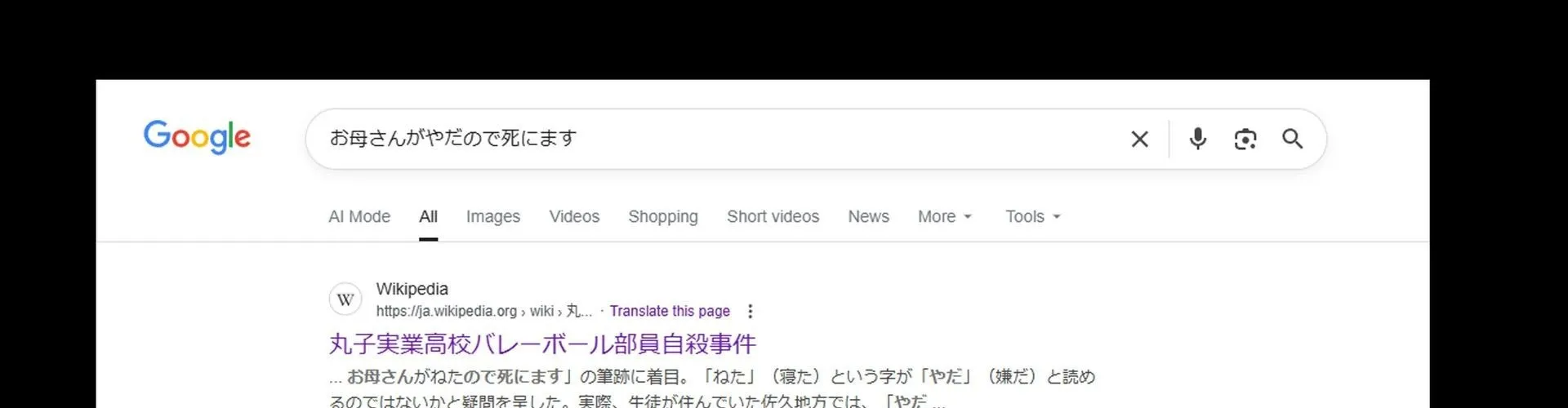Screen dimensions: 1568x408
Task: Open the three-dot menu beside Translate this page
Action: tap(750, 311)
